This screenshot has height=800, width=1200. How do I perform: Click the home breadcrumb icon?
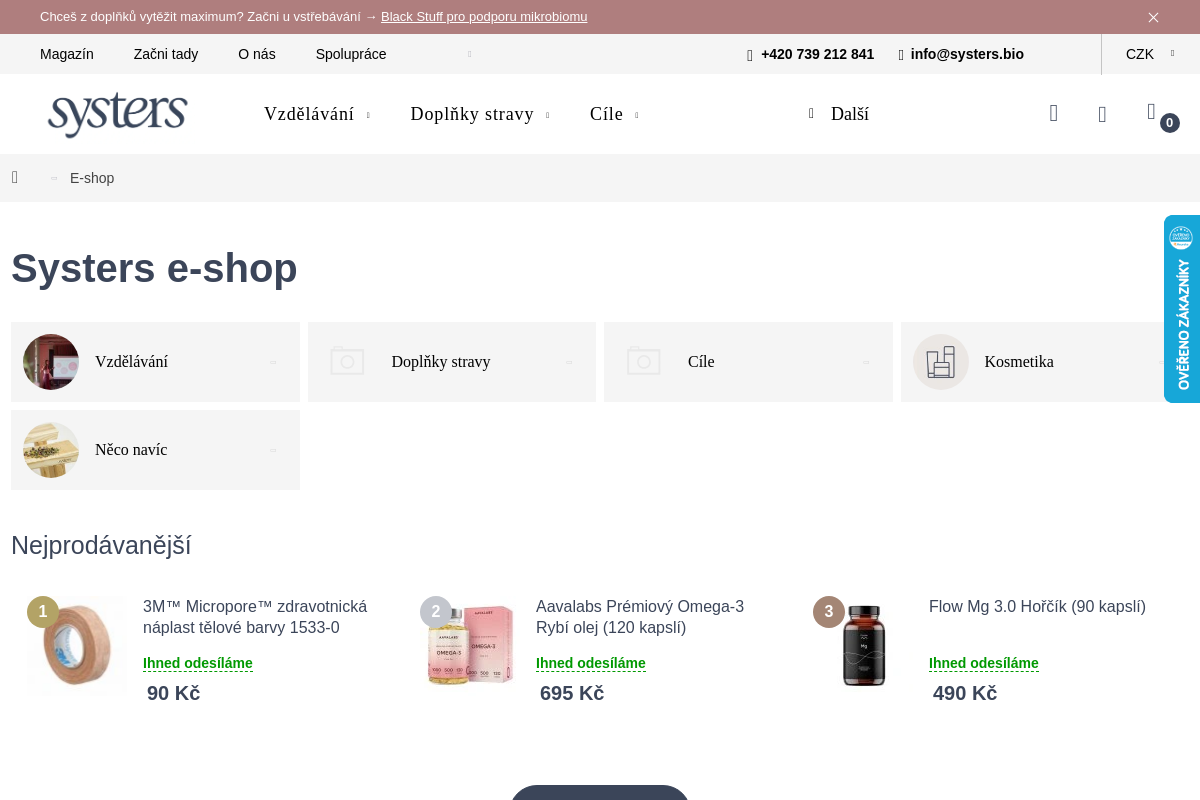point(15,178)
